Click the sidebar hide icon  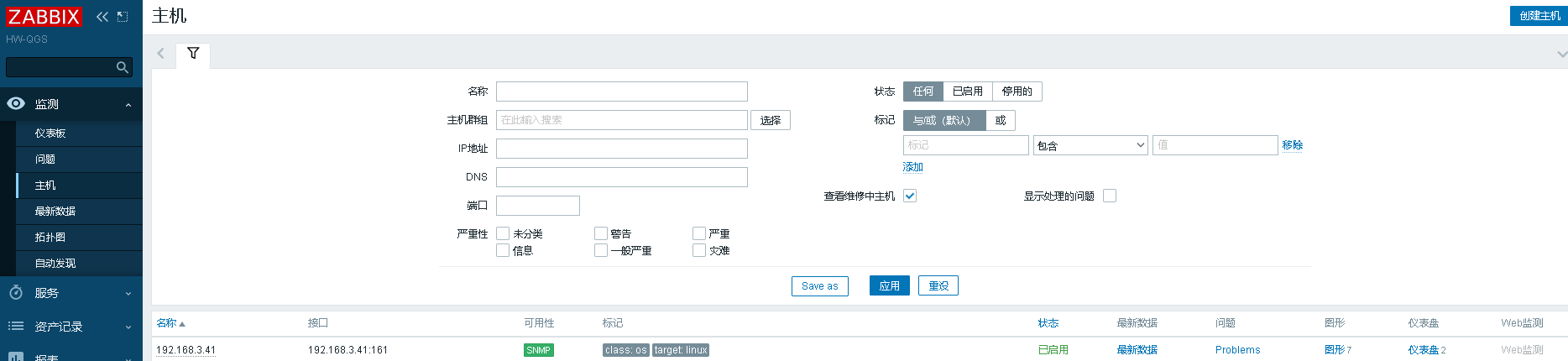point(123,17)
